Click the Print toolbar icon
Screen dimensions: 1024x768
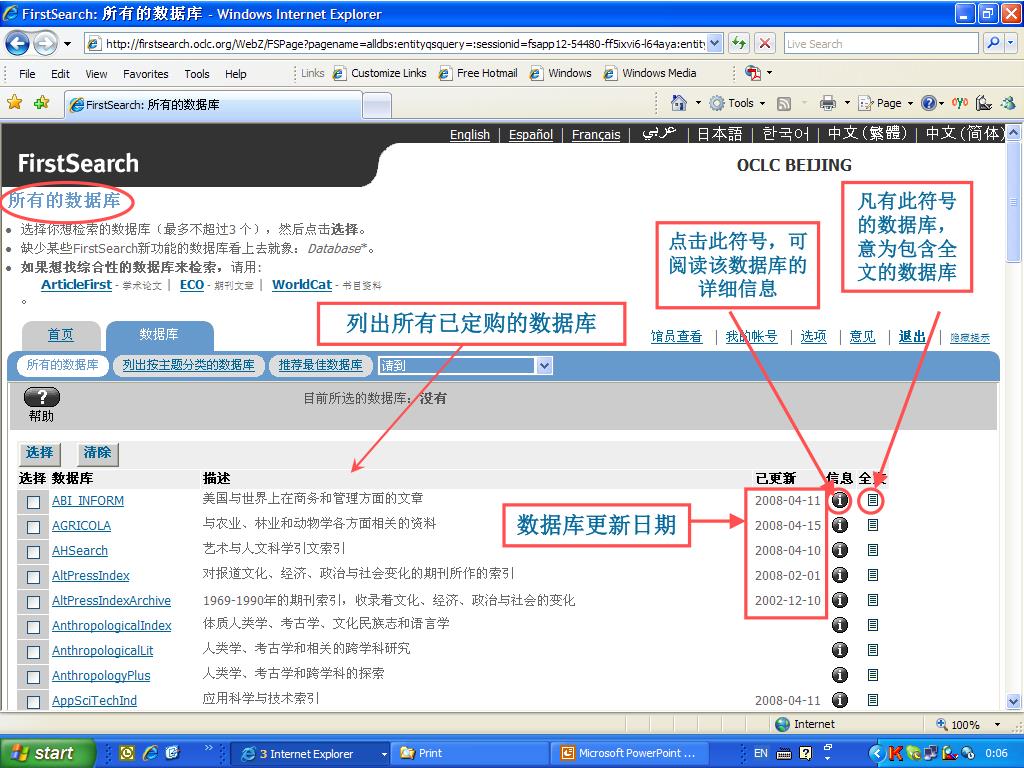pos(827,103)
